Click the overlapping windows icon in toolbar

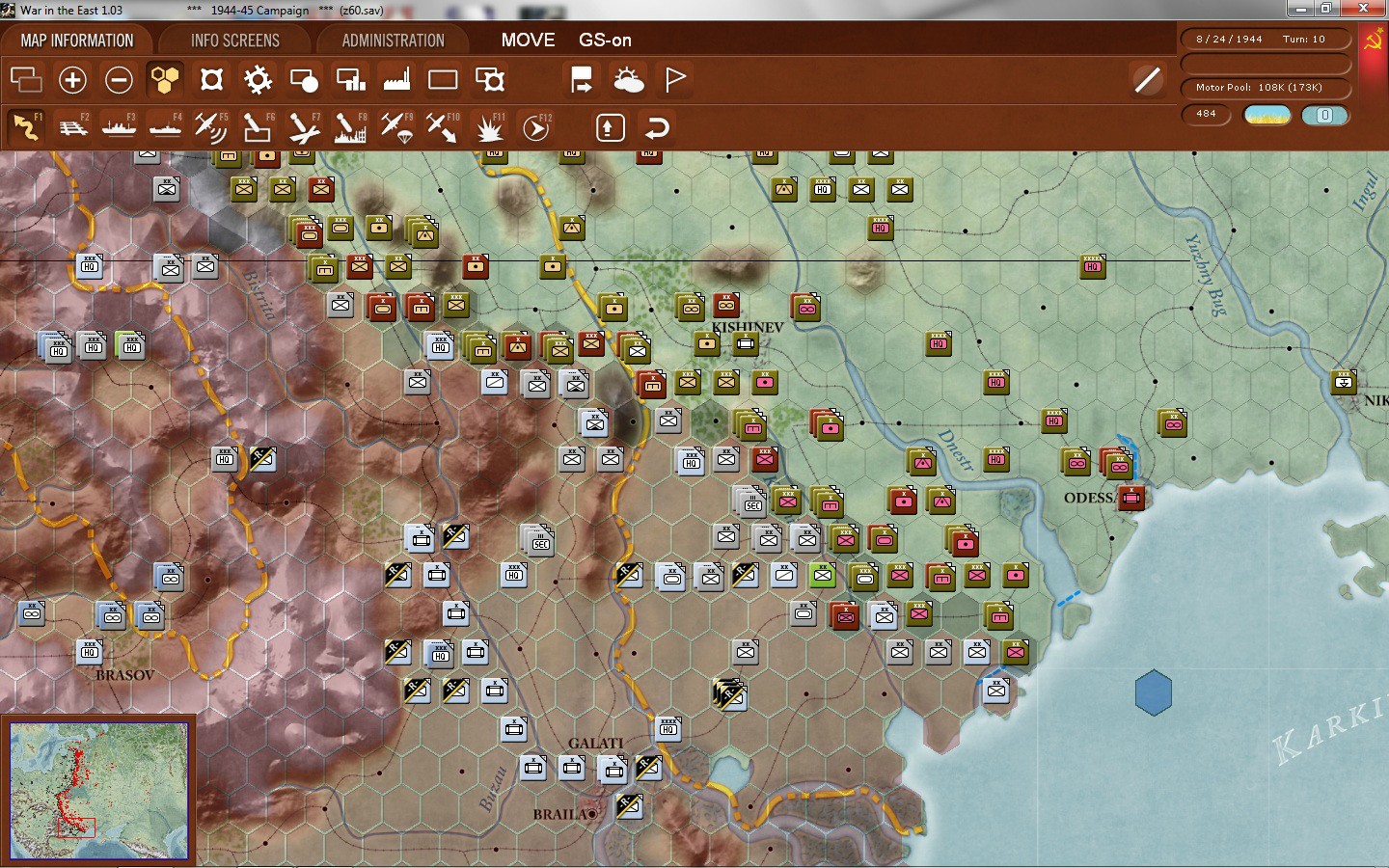click(x=26, y=79)
